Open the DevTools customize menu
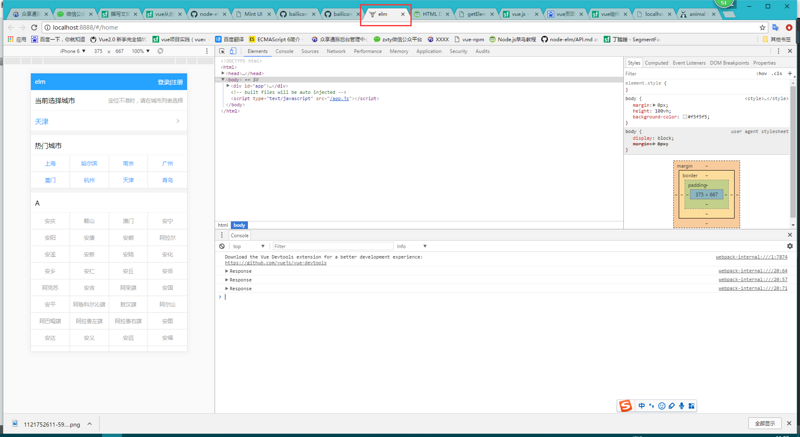 [779, 51]
